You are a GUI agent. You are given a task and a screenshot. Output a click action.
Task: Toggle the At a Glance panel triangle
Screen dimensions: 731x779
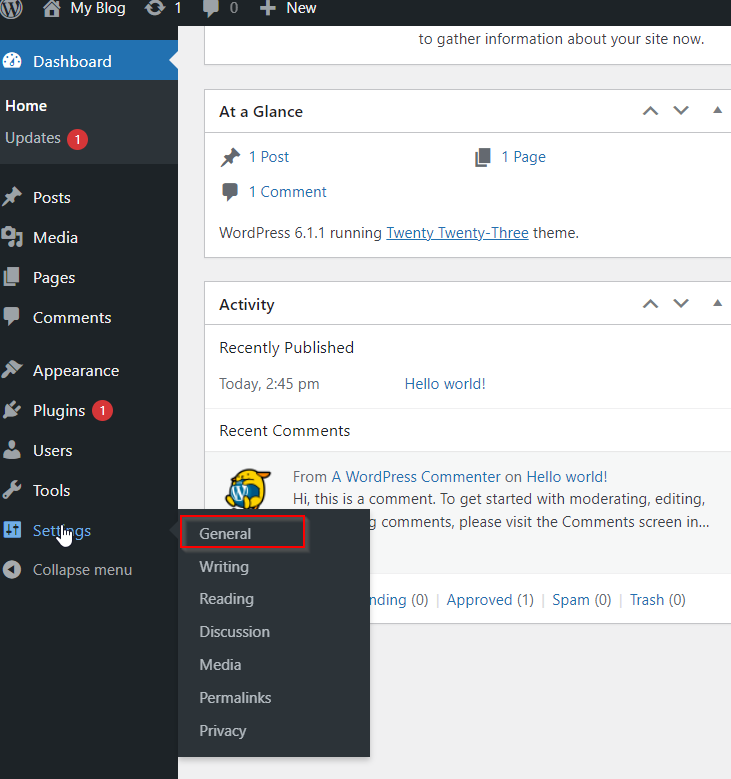coord(717,110)
